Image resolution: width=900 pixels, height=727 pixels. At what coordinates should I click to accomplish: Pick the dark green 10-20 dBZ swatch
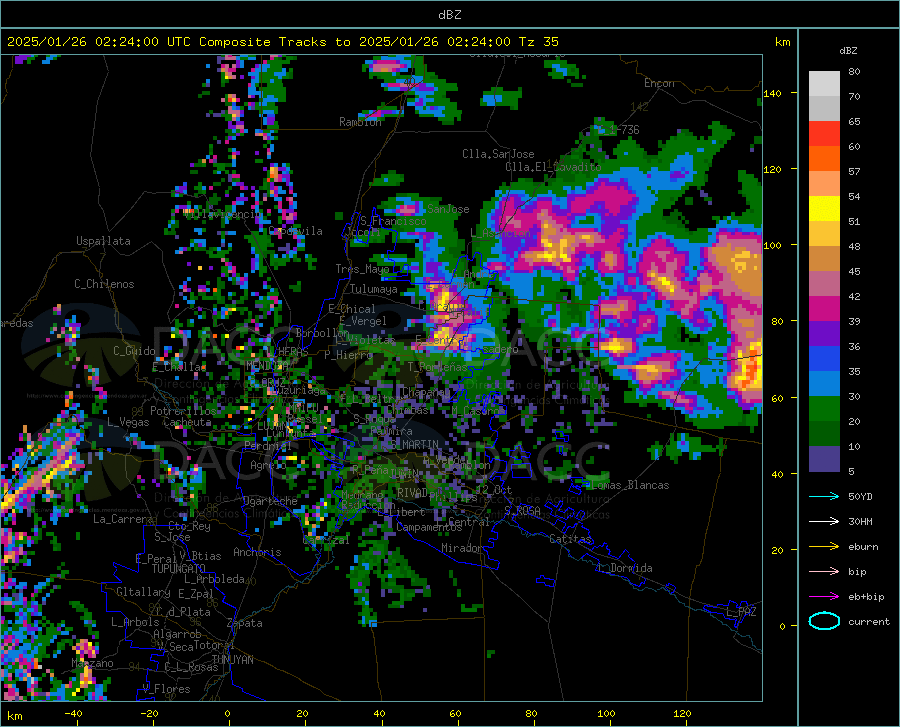point(824,434)
